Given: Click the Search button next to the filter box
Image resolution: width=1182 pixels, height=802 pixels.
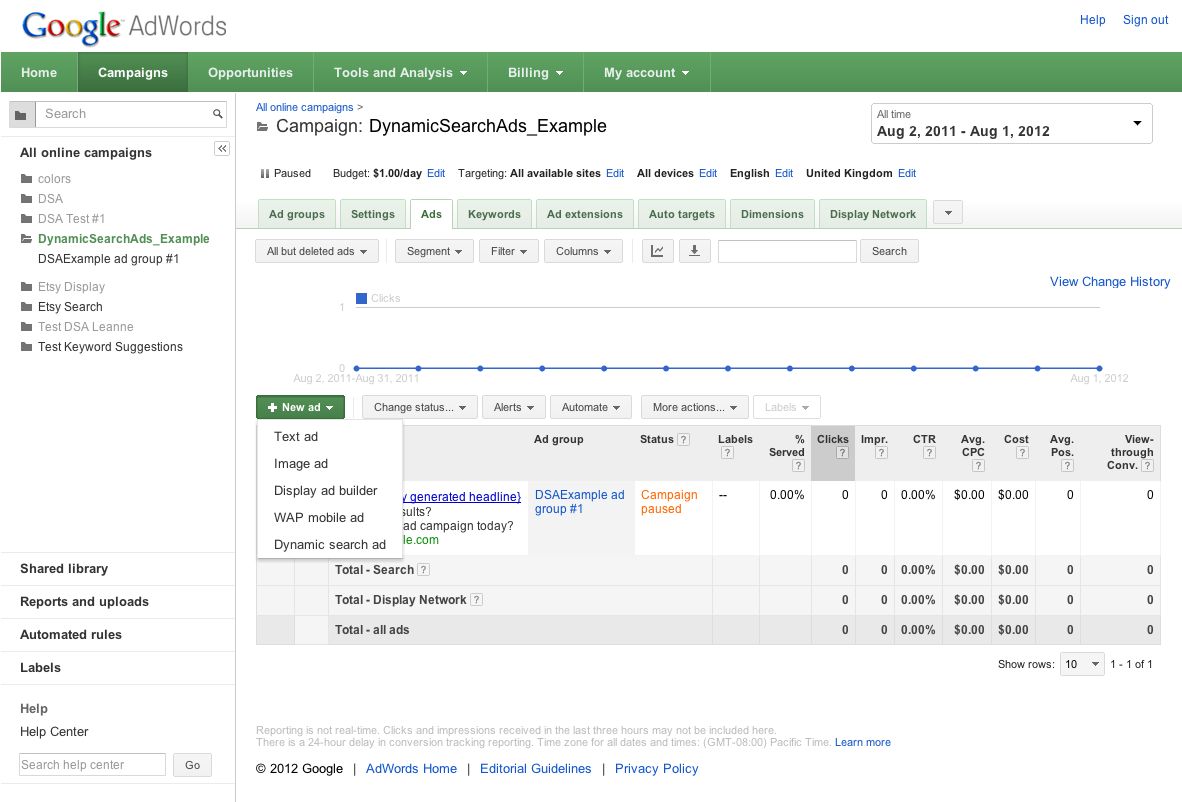Looking at the screenshot, I should tap(890, 251).
